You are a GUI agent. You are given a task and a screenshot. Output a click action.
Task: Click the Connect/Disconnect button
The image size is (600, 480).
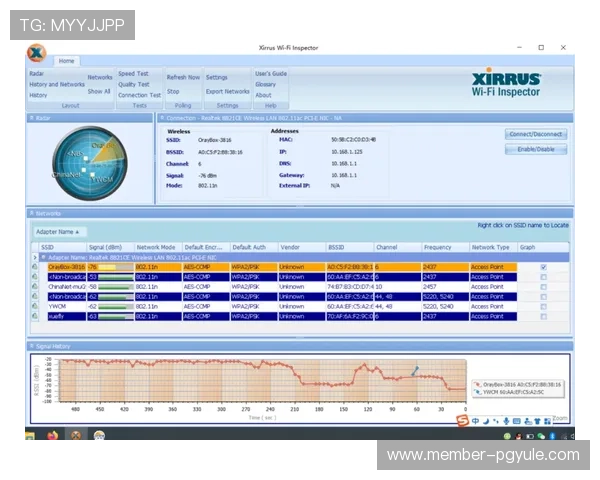[536, 134]
